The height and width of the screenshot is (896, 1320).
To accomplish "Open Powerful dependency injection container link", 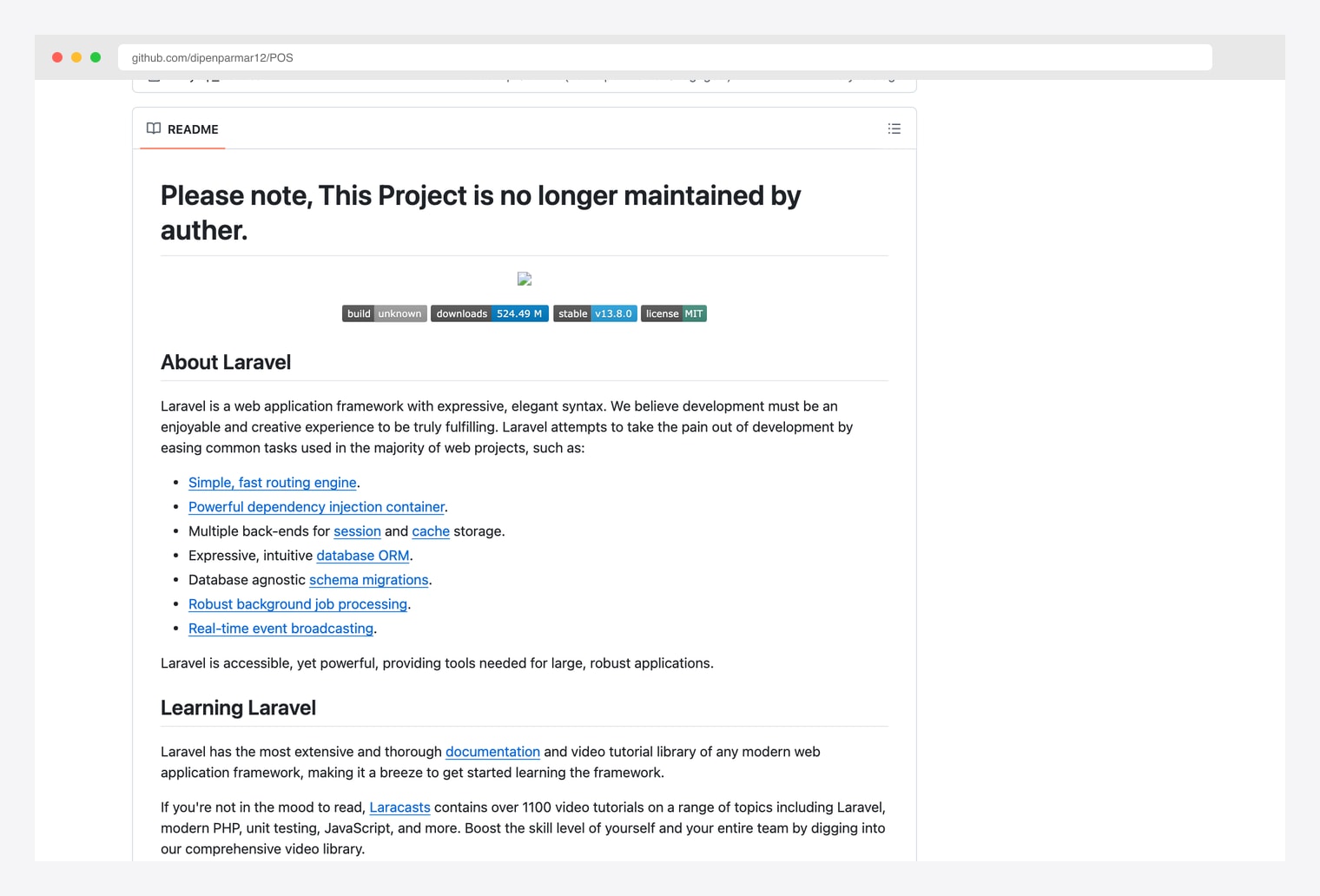I will 317,507.
